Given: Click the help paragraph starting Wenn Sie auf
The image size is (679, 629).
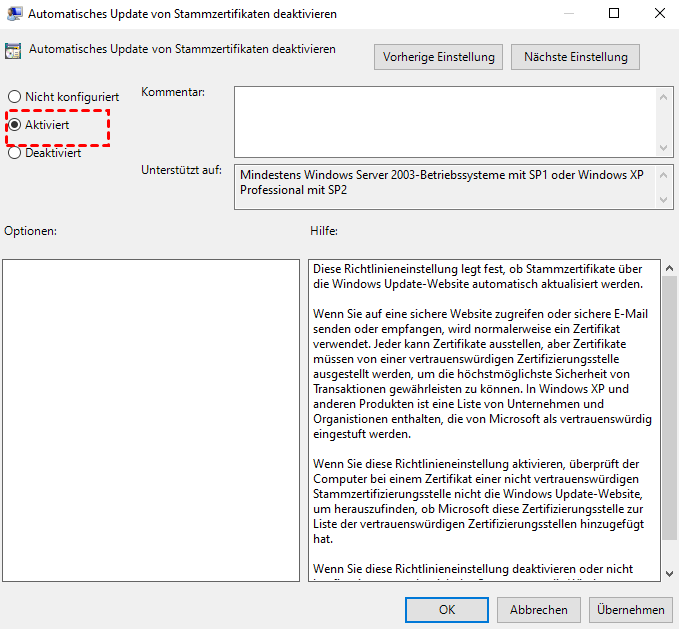Looking at the screenshot, I should [x=482, y=374].
